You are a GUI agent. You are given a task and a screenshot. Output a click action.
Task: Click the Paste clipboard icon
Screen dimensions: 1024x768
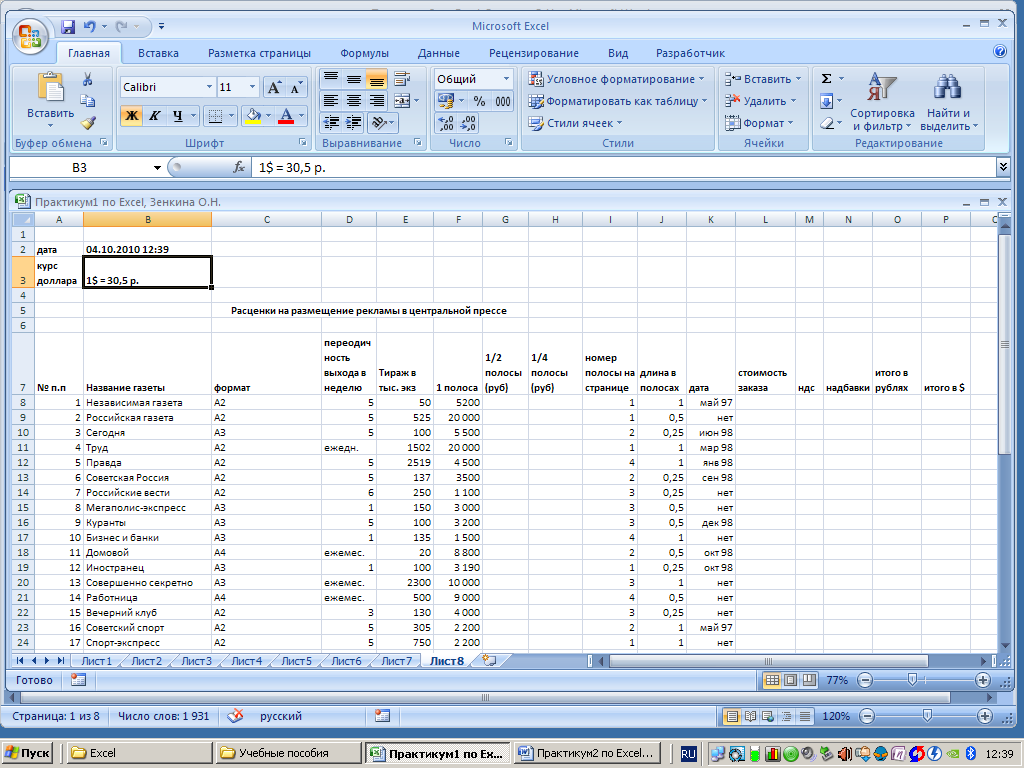click(x=50, y=87)
